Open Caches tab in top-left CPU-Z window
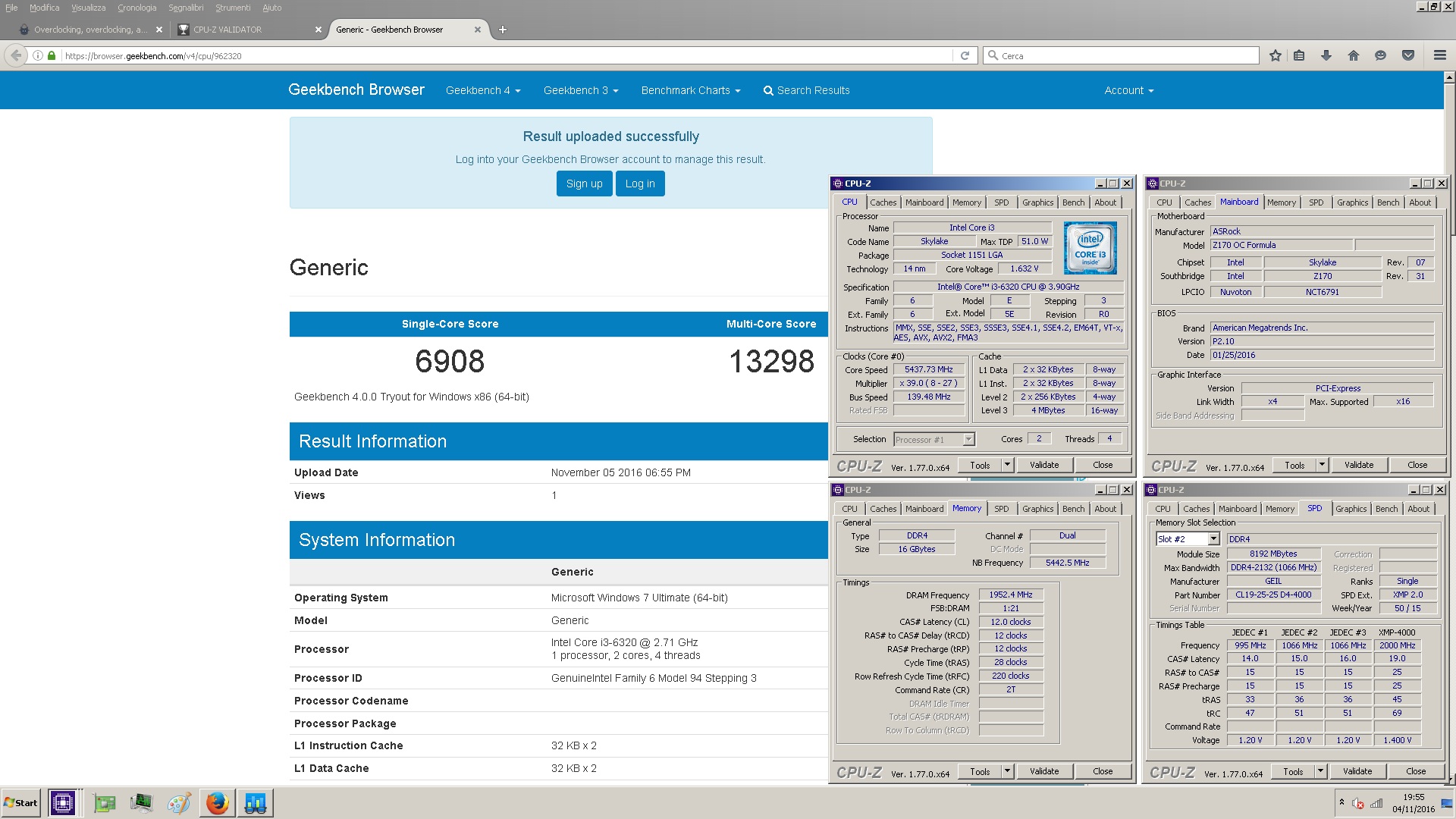 tap(883, 202)
